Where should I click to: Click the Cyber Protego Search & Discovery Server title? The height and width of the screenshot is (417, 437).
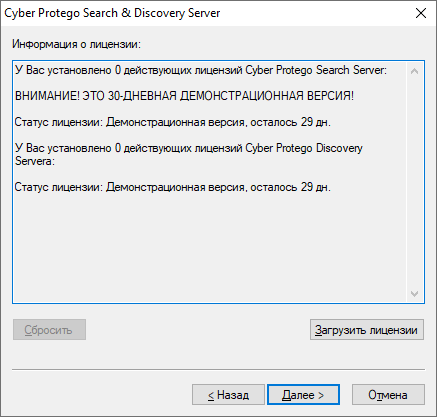pos(112,13)
